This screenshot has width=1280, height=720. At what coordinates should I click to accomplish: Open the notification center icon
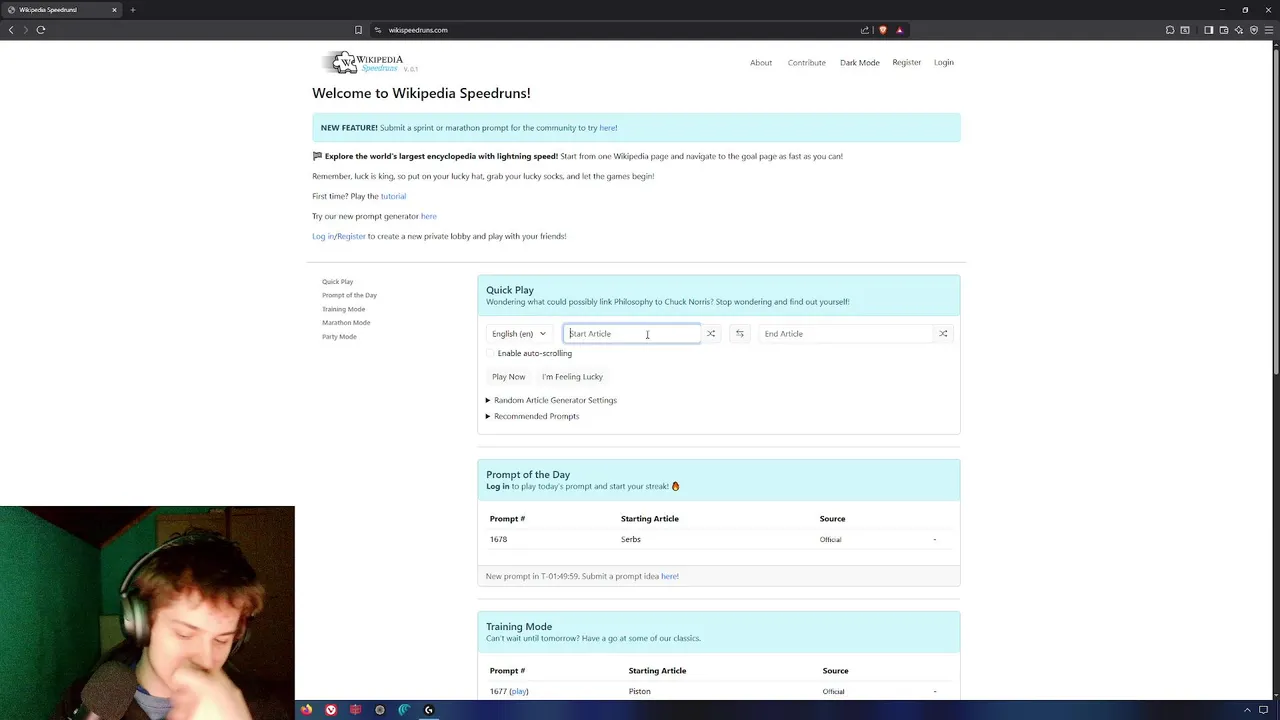(x=1264, y=710)
